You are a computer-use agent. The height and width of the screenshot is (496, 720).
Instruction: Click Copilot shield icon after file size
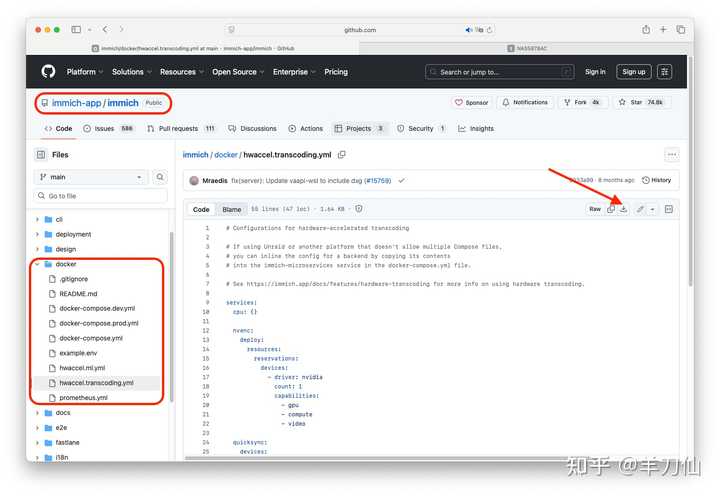359,209
